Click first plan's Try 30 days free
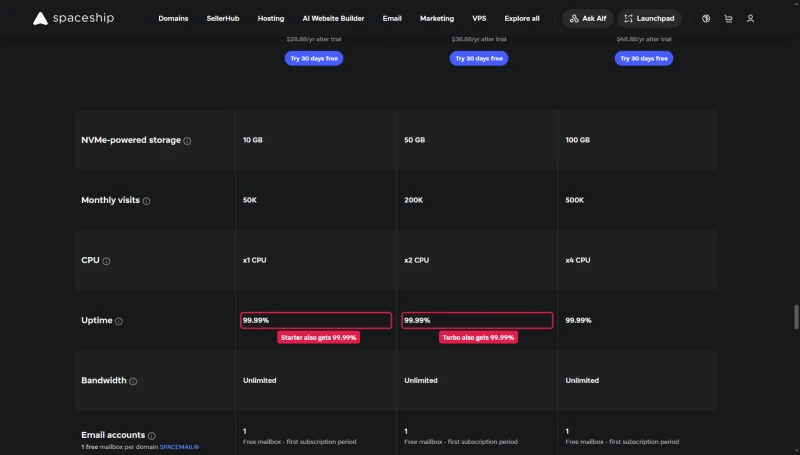The height and width of the screenshot is (455, 800). [314, 58]
